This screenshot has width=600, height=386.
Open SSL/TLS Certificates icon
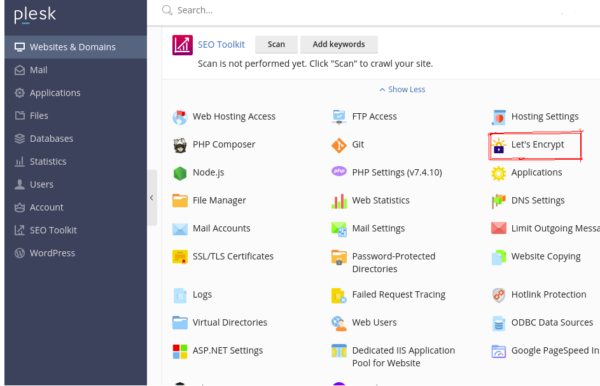point(179,257)
